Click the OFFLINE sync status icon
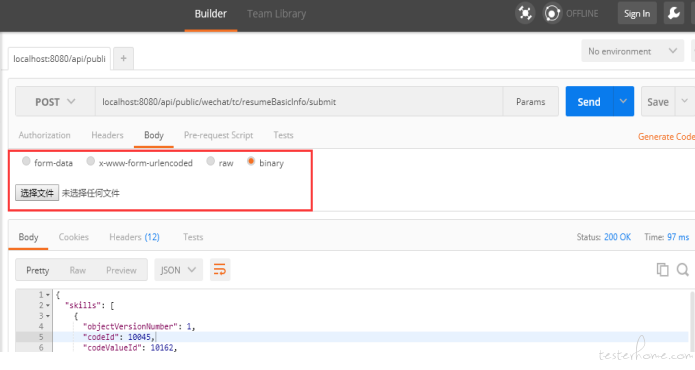695x370 pixels. (x=552, y=13)
